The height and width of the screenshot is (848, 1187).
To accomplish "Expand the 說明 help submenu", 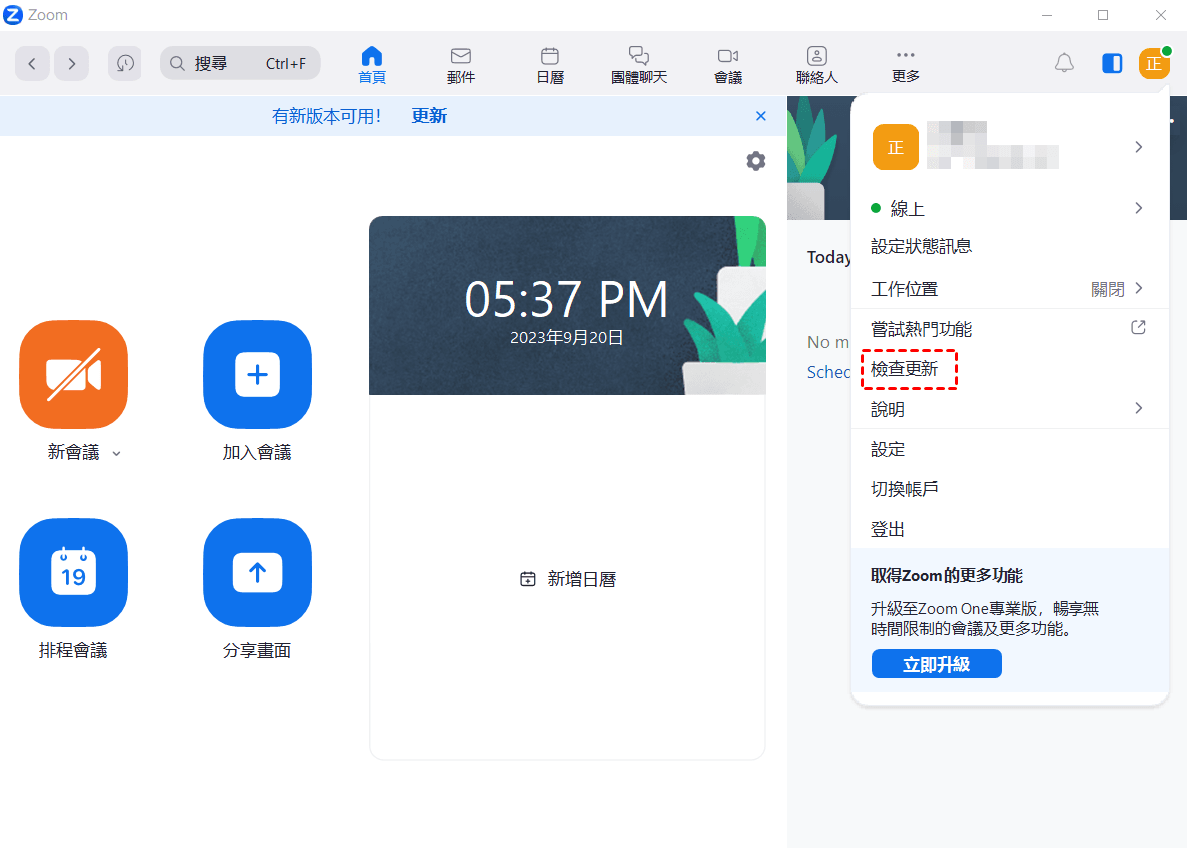I will 1010,409.
